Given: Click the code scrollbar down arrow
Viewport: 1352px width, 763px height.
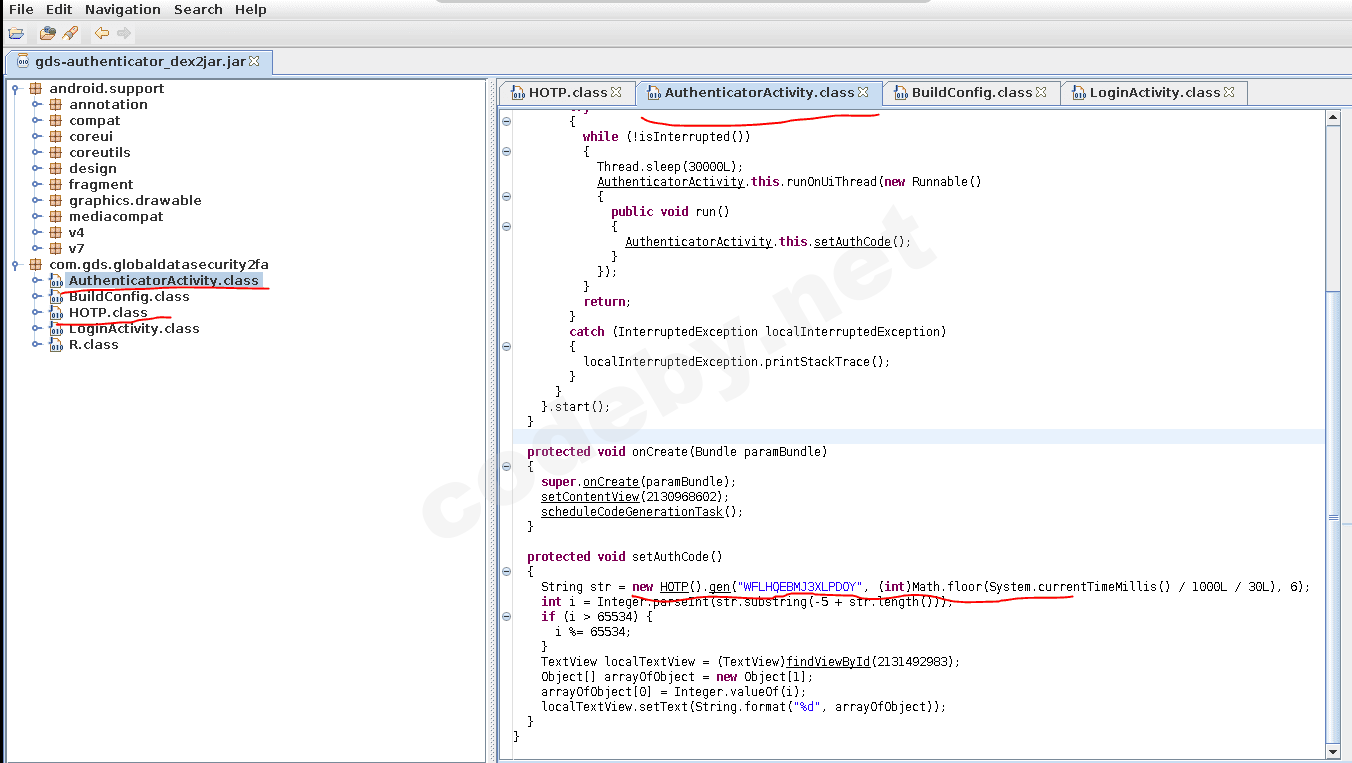Looking at the screenshot, I should tap(1332, 751).
